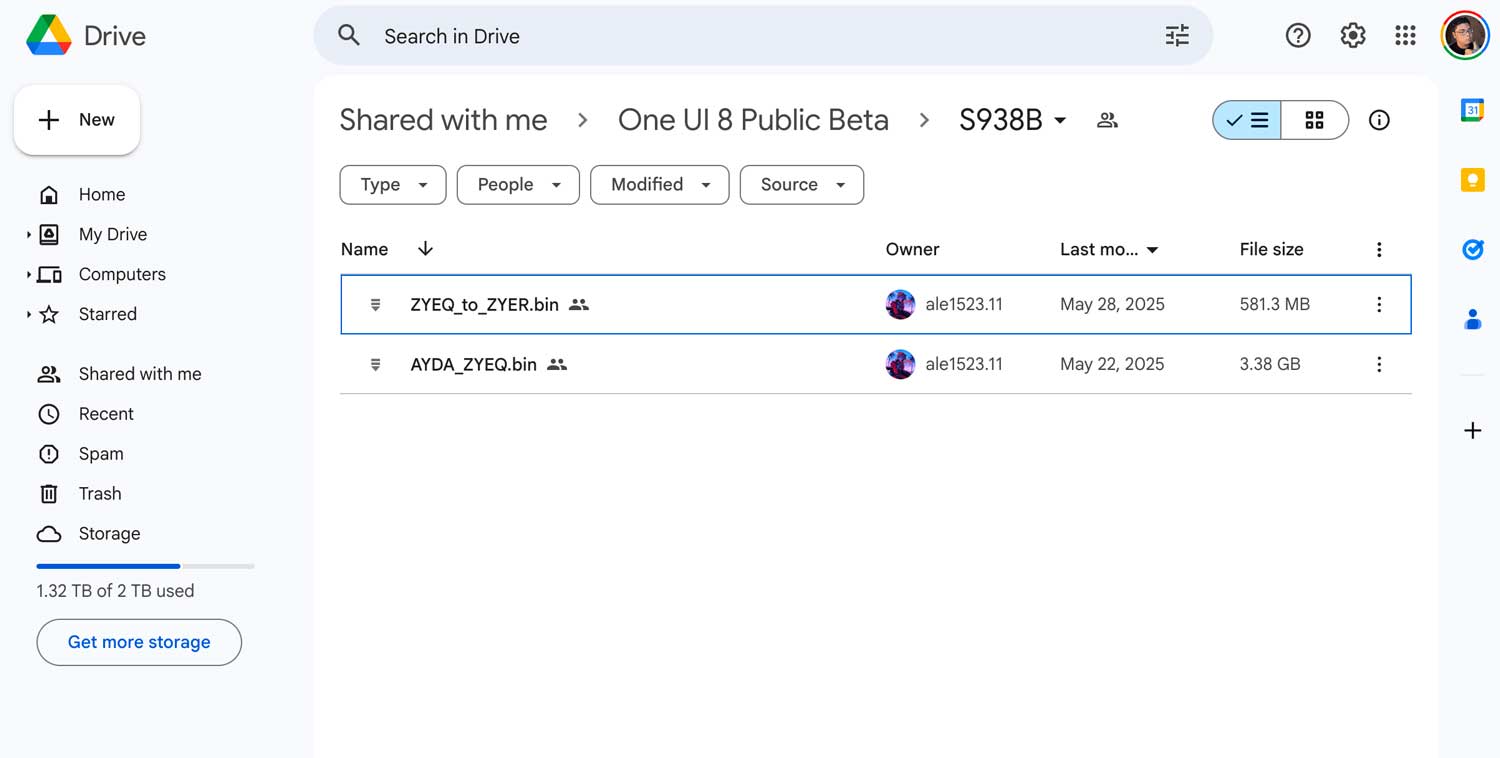Select the AYDA_ZYEQ.bin file name

coord(473,365)
